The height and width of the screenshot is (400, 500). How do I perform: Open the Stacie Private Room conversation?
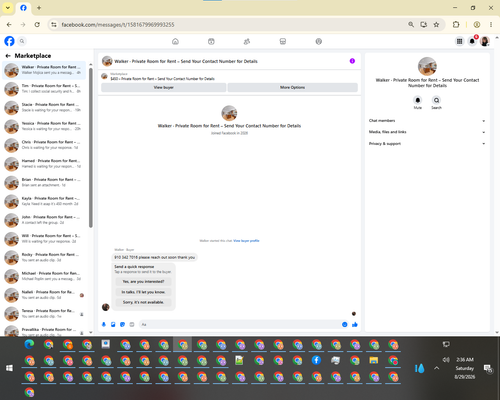(x=44, y=107)
